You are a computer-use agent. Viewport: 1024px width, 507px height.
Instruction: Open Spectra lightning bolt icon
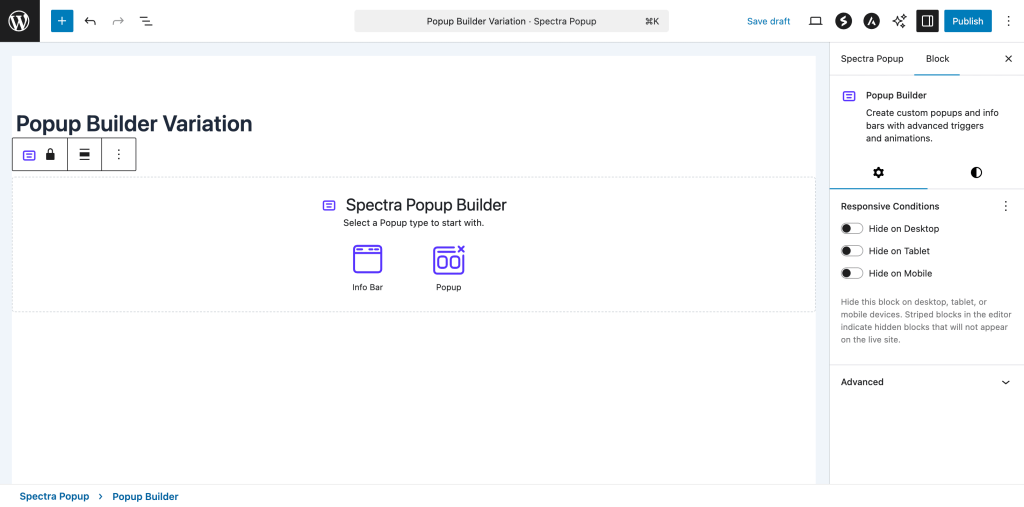coord(843,21)
